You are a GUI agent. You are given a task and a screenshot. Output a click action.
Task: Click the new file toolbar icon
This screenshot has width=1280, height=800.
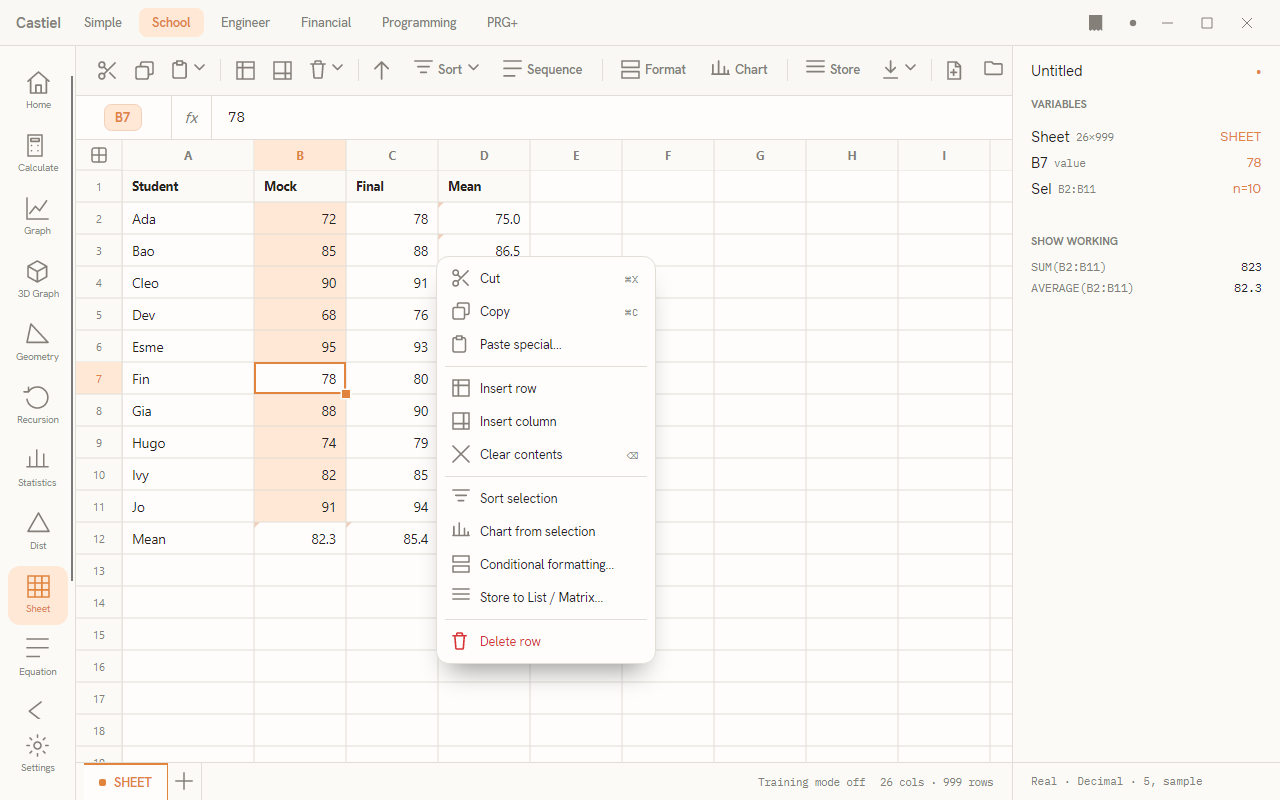coord(954,70)
